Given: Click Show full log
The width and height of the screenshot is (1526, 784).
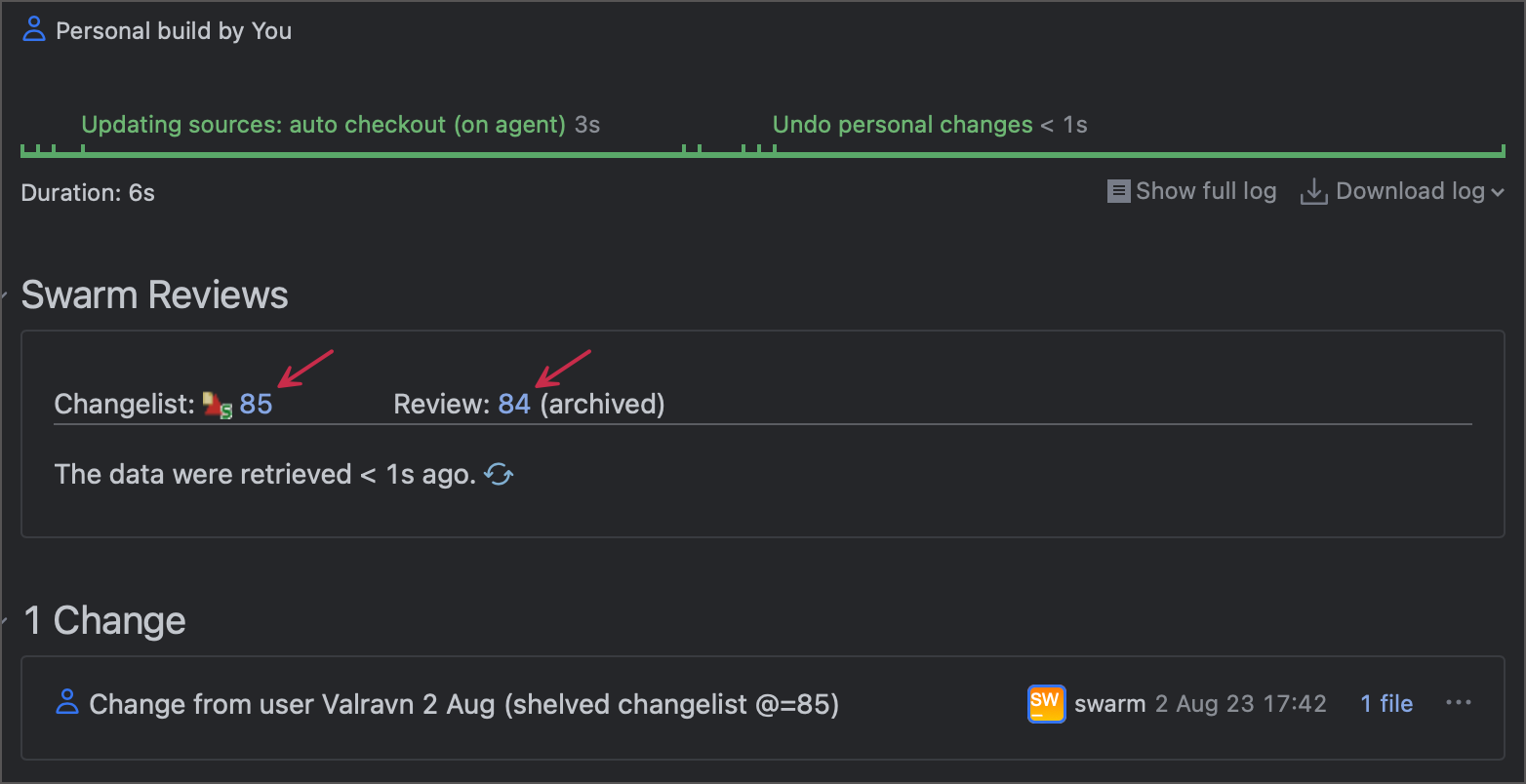Looking at the screenshot, I should coord(1206,191).
